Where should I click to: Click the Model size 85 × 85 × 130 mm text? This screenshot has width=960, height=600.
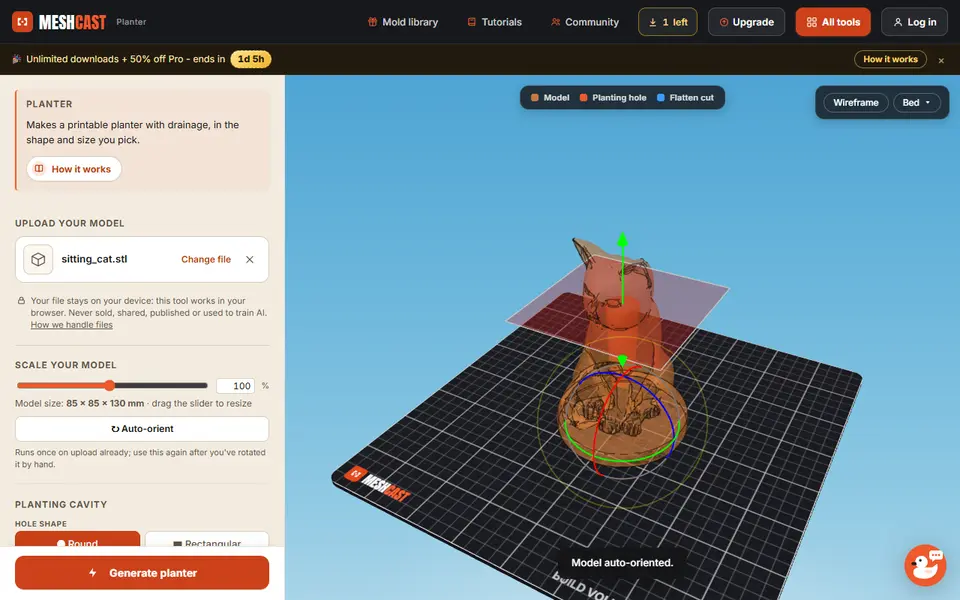[x=105, y=403]
